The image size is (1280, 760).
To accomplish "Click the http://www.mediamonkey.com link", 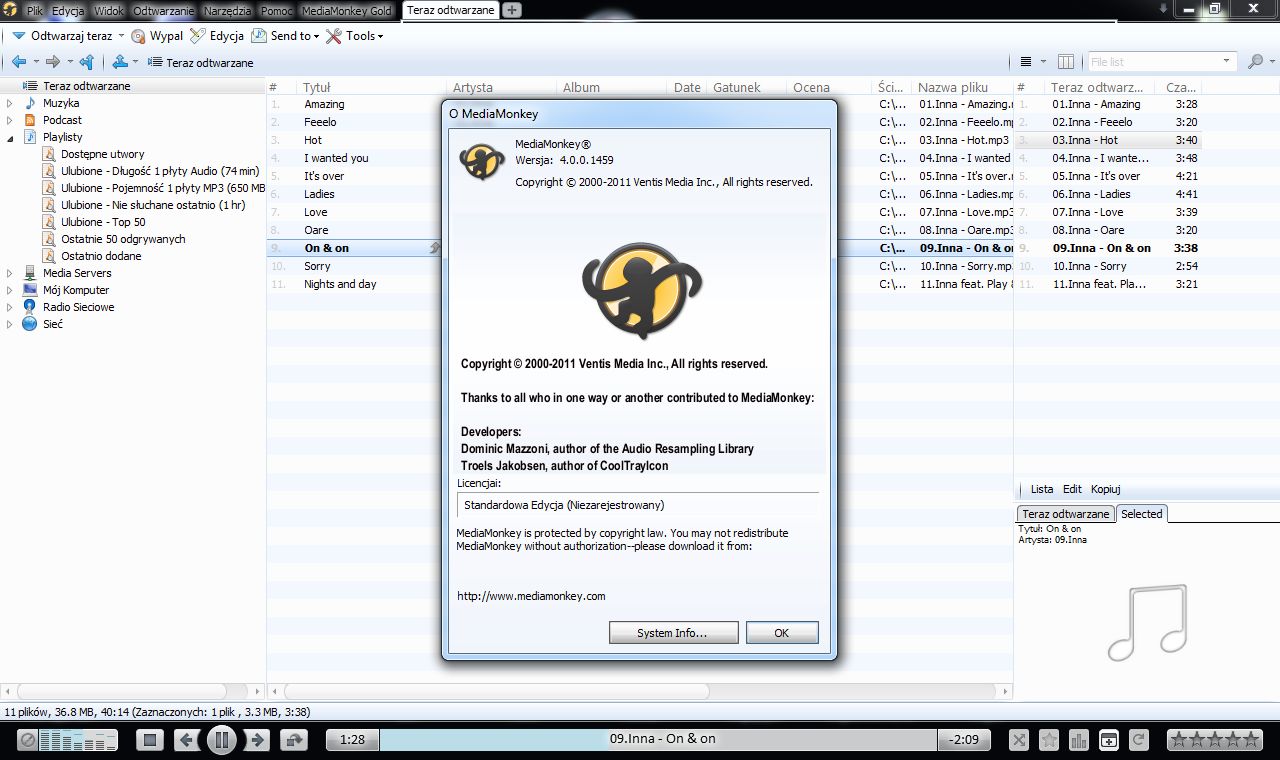I will (531, 596).
